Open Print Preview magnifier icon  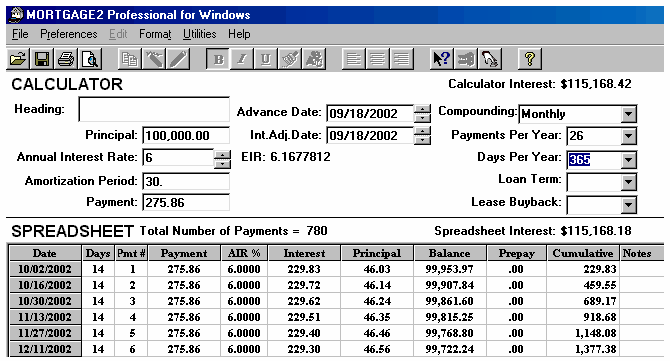(90, 59)
